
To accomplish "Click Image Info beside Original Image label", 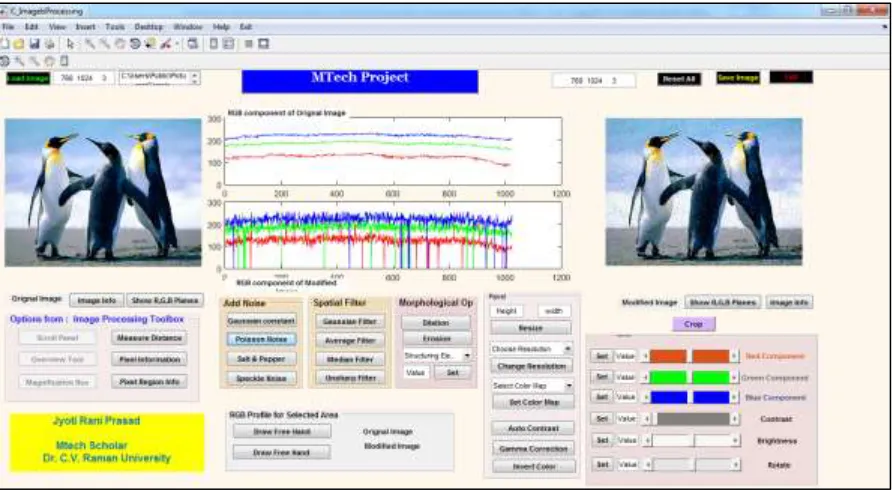I will click(96, 300).
